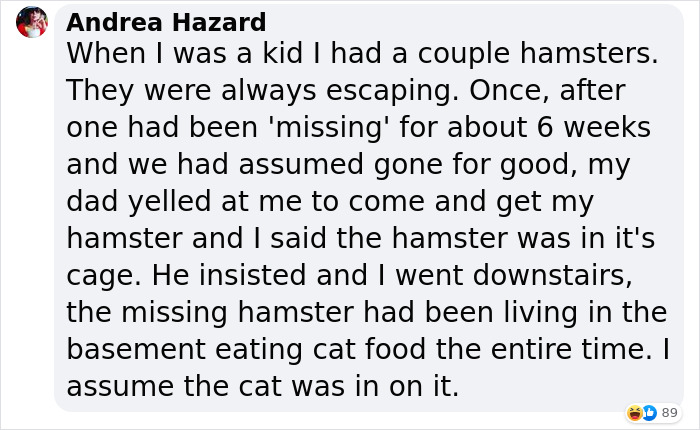This screenshot has width=700, height=430.
Task: Click the Haha laughing reaction emoji
Action: (x=634, y=412)
